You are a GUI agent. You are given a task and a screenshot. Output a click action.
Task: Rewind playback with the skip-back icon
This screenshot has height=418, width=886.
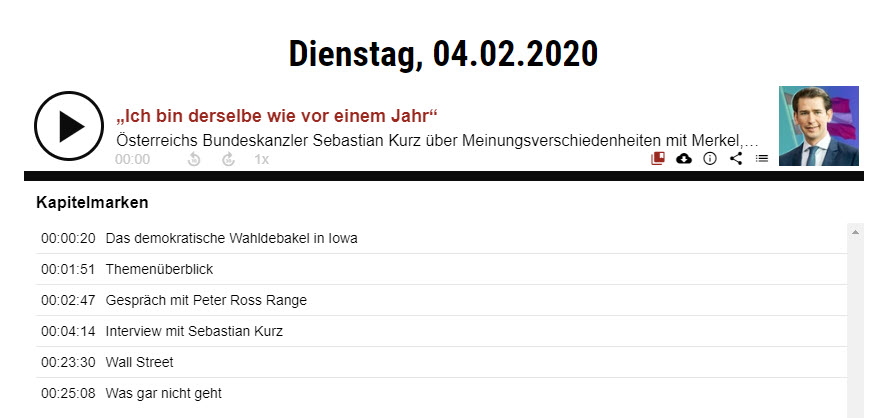[x=194, y=159]
